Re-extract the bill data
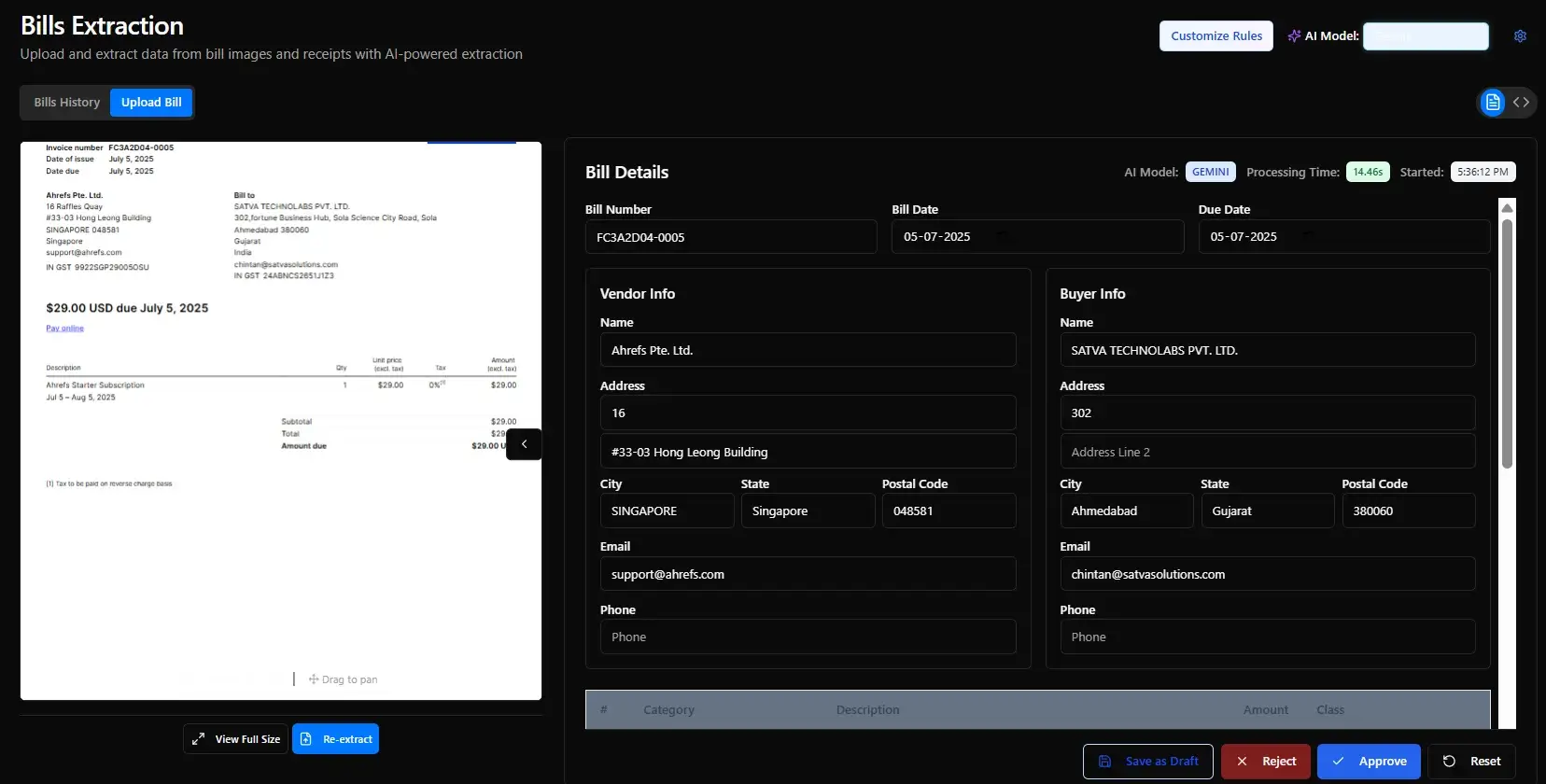Screen dimensions: 1546x784 (335, 739)
